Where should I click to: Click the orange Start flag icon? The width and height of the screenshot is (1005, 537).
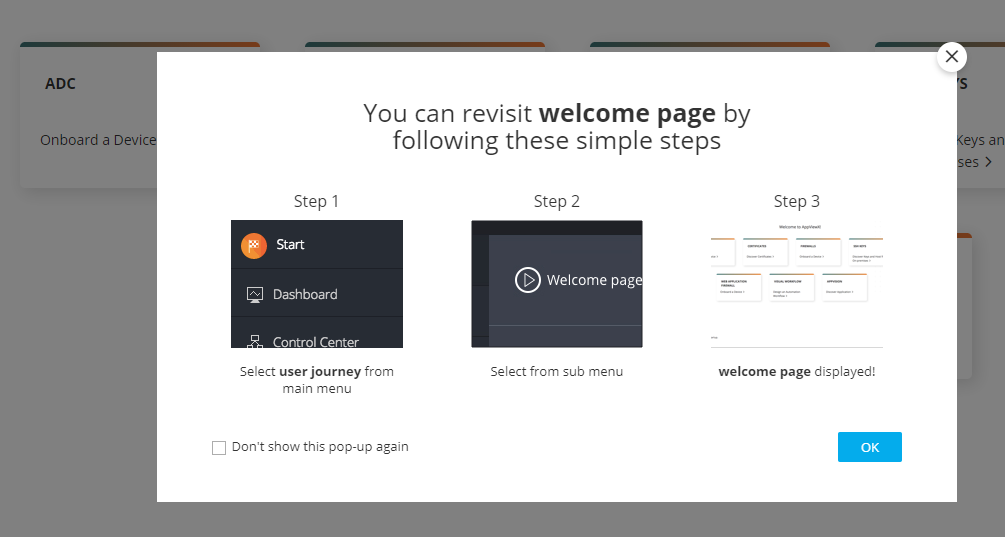pos(254,245)
